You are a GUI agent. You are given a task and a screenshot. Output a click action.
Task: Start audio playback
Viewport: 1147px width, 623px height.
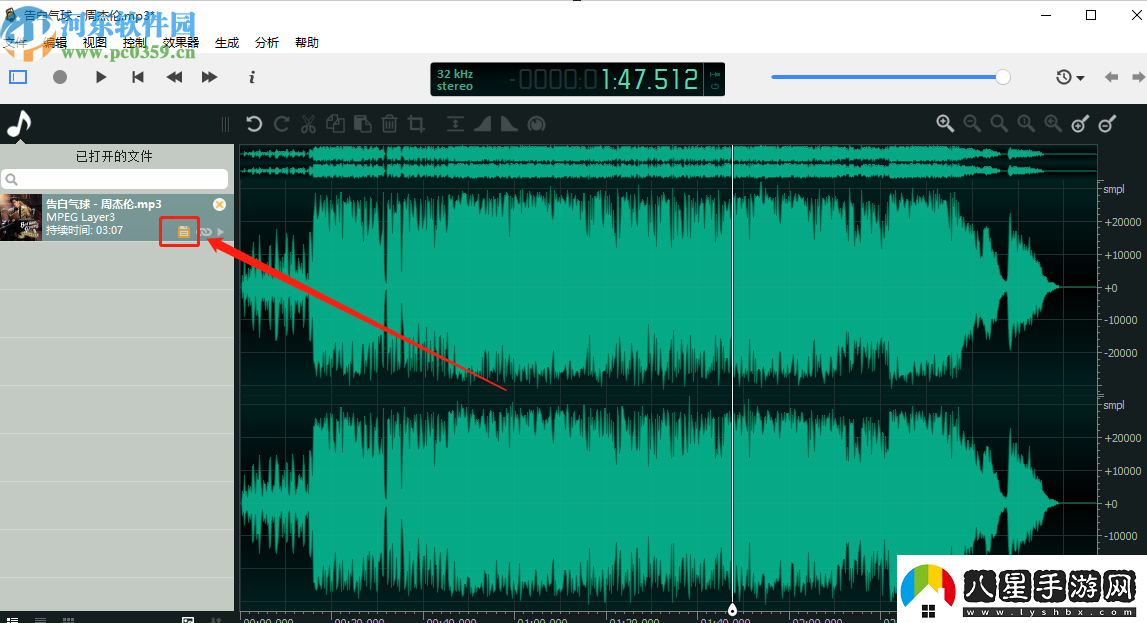[100, 77]
